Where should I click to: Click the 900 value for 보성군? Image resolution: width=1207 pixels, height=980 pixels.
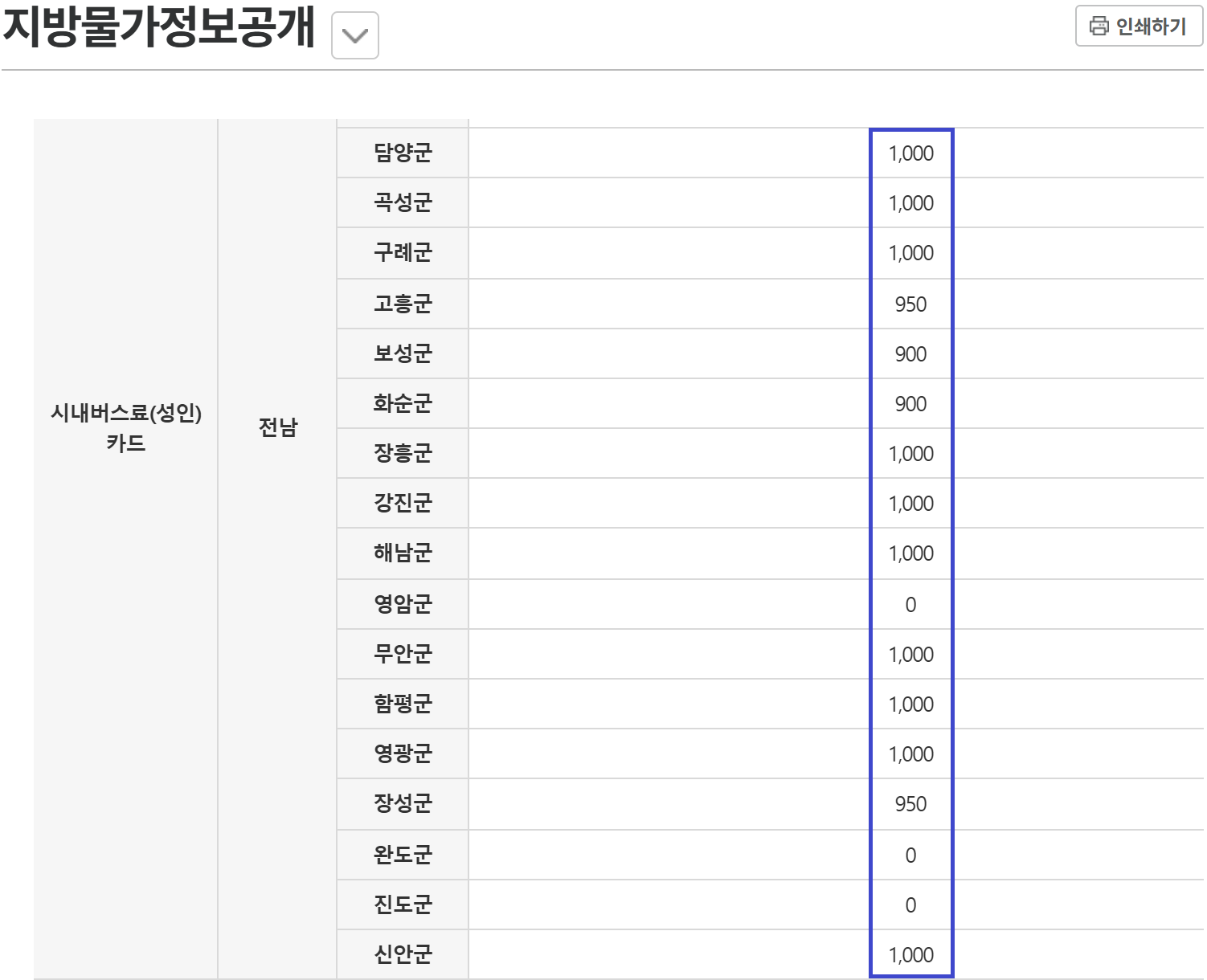pos(910,354)
